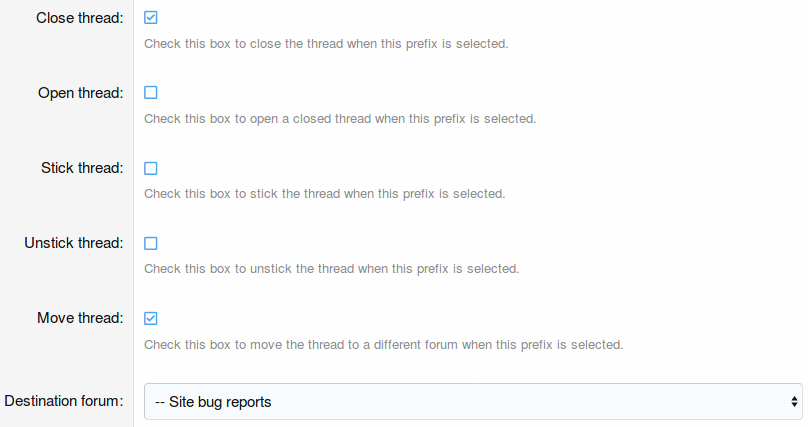
Task: Click the hint text under the Stick thread checkbox
Action: click(x=324, y=194)
